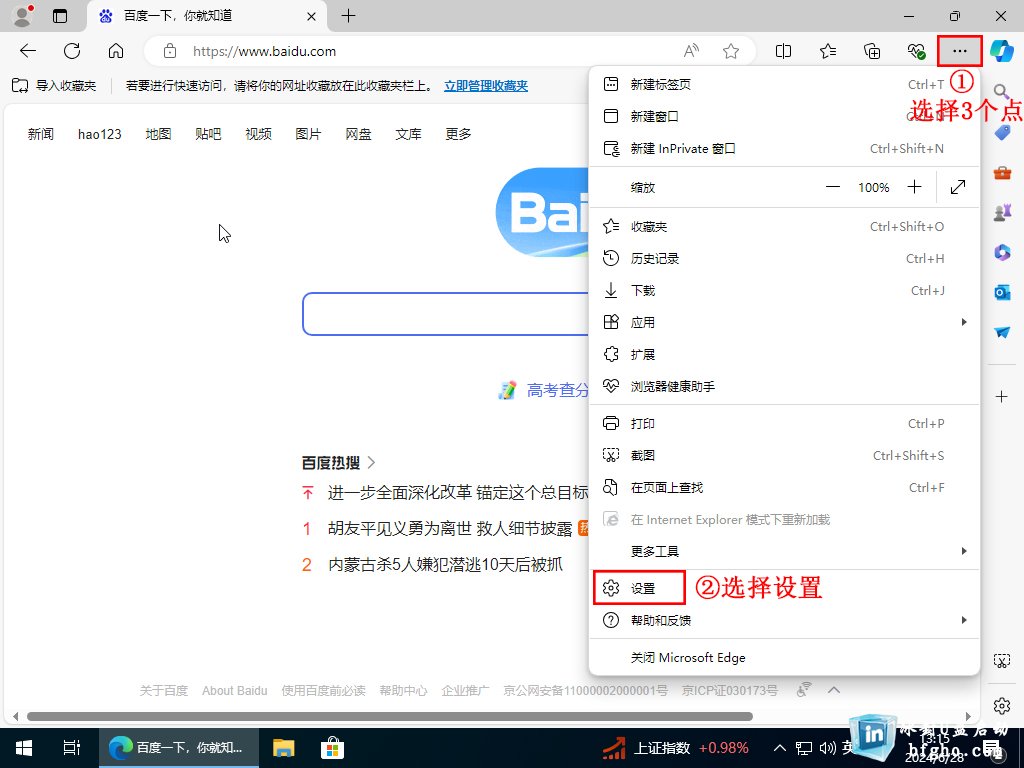Click the sidebar screenshot icon

click(1002, 660)
